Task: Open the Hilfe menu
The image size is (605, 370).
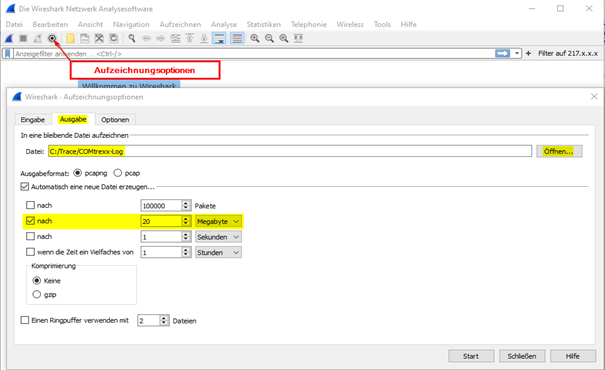Action: 408,24
